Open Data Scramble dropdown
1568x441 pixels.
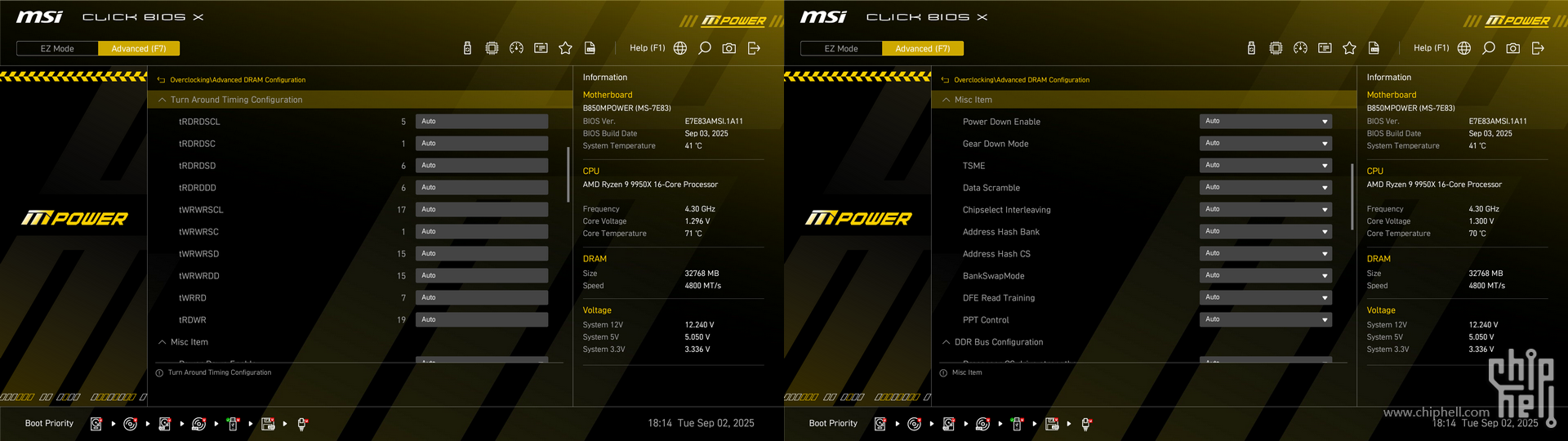1266,187
